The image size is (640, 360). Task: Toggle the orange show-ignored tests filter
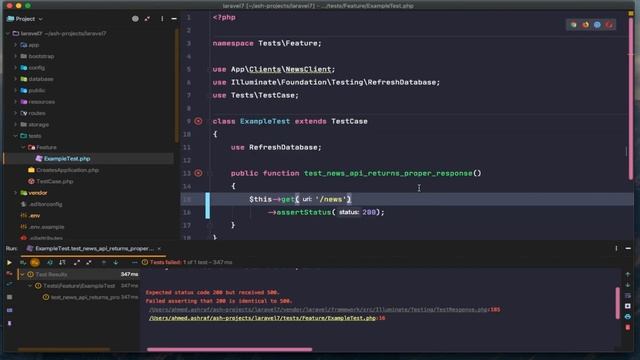35,262
